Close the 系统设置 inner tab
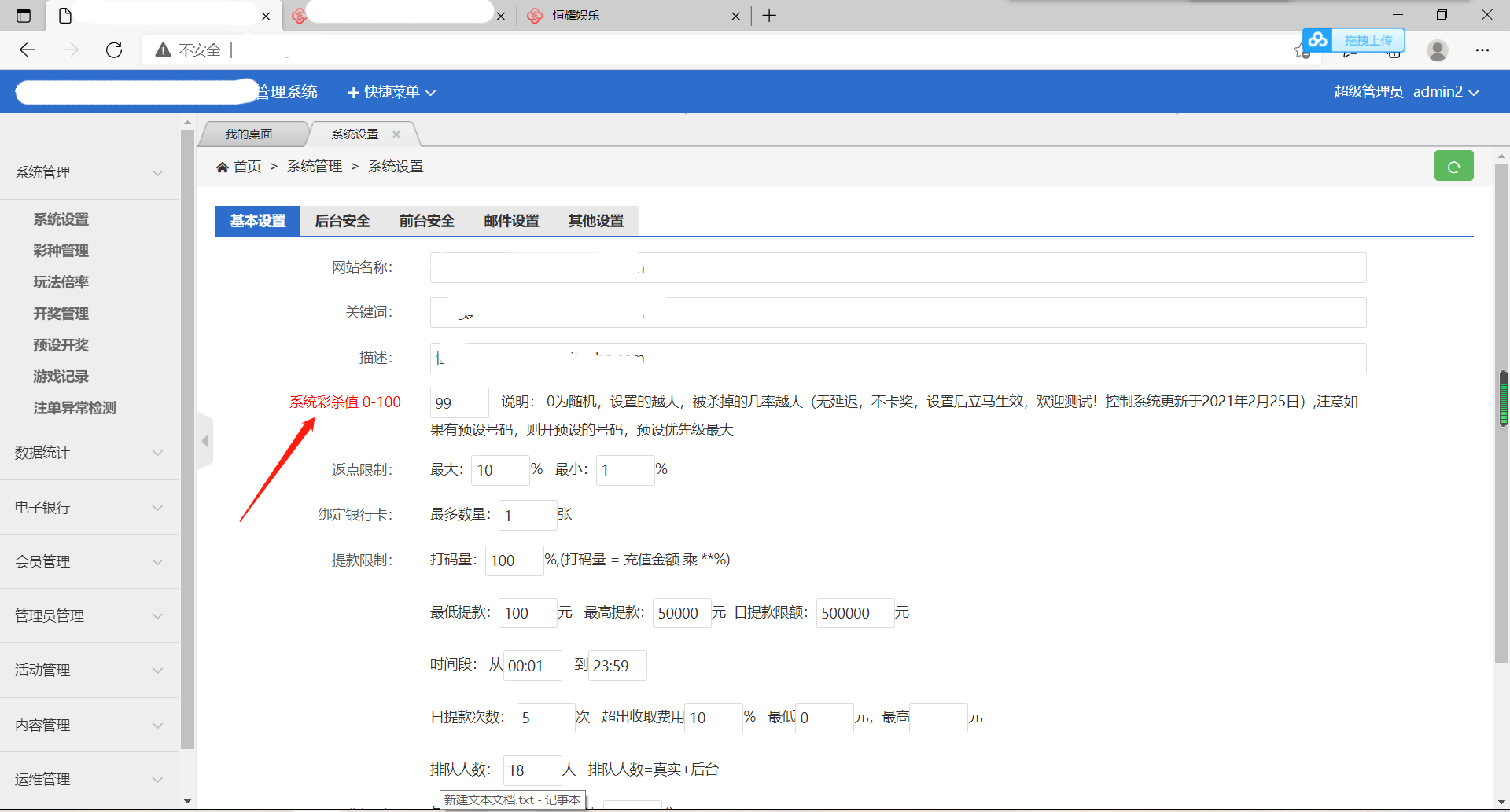 396,134
